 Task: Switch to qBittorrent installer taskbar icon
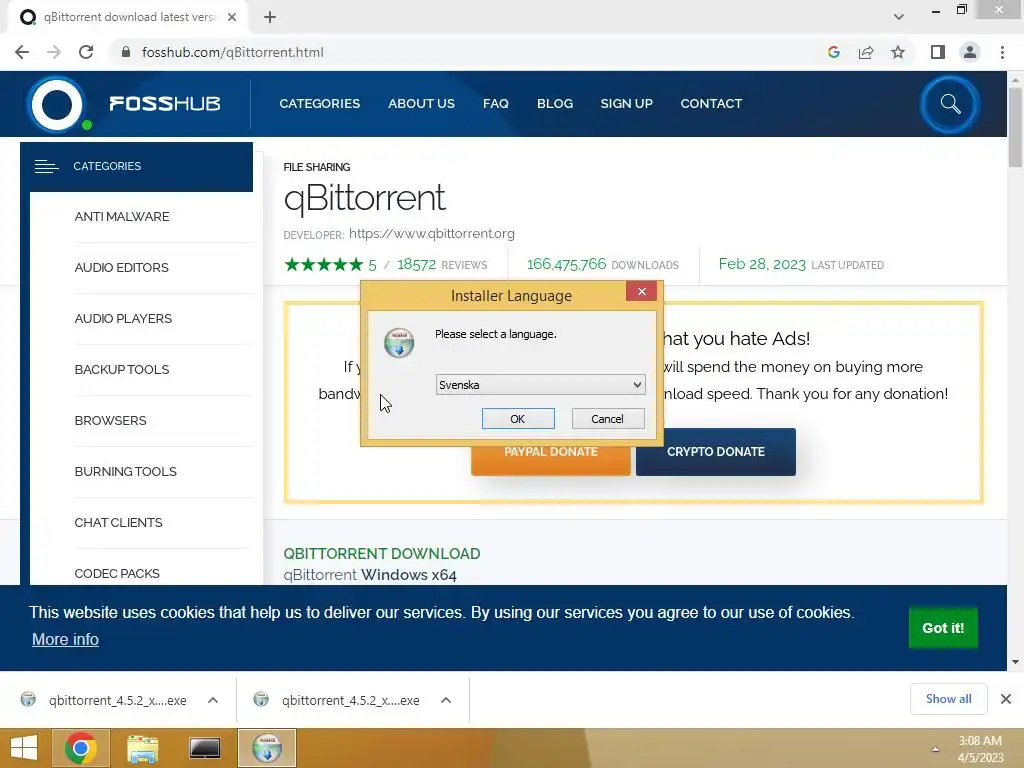tap(267, 748)
